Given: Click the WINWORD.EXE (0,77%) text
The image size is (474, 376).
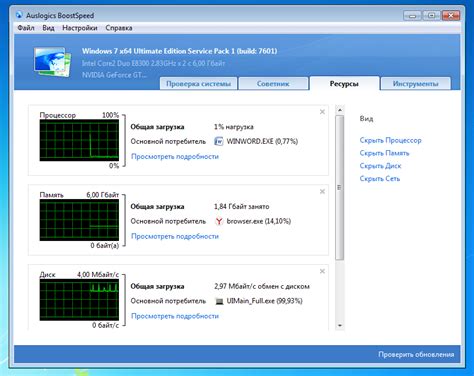Looking at the screenshot, I should (262, 141).
